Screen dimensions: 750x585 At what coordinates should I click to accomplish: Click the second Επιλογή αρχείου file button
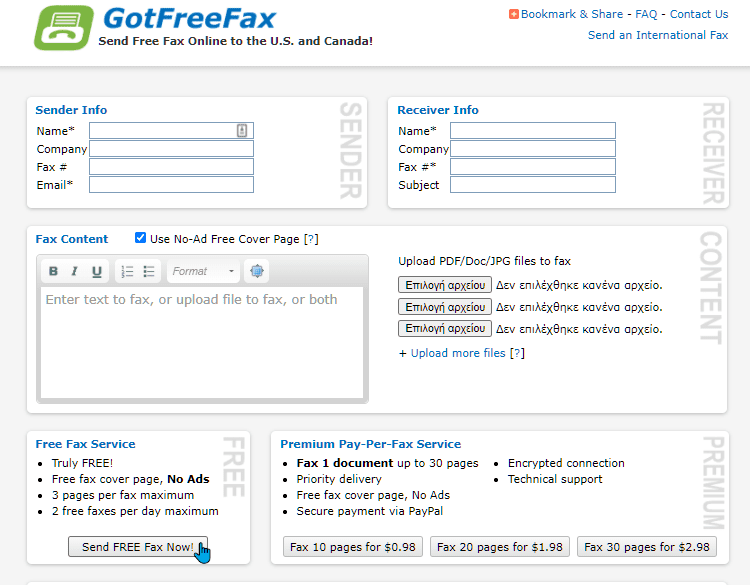pyautogui.click(x=445, y=307)
